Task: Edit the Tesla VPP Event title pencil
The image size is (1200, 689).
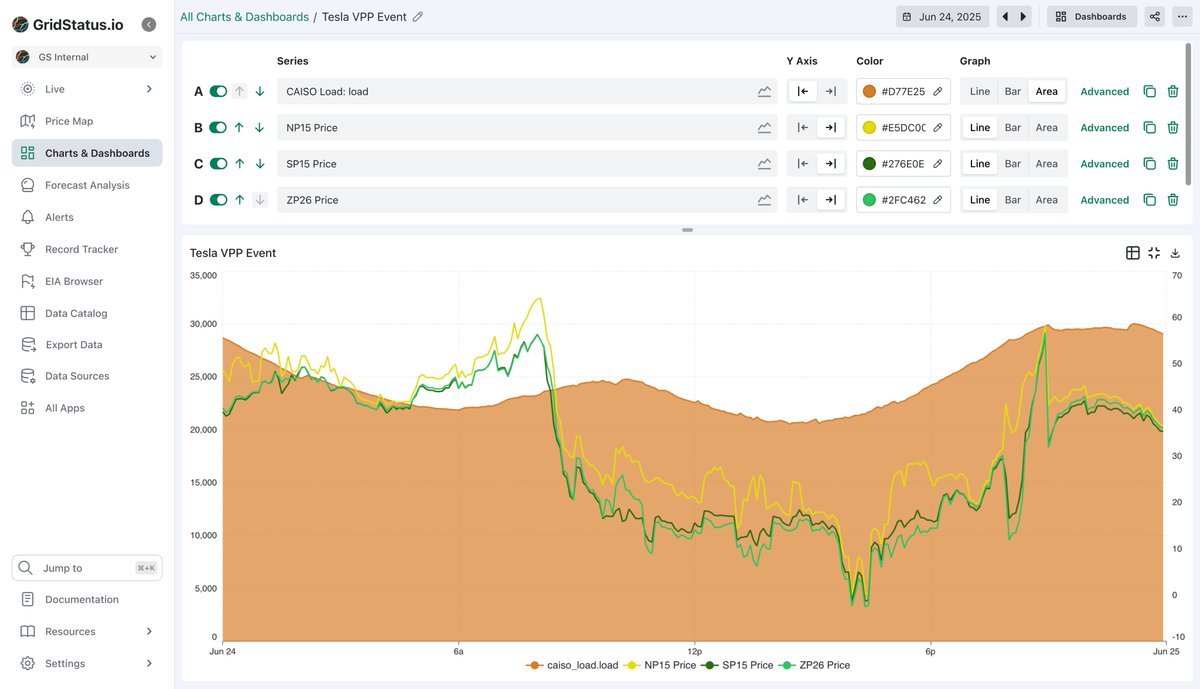Action: click(418, 17)
